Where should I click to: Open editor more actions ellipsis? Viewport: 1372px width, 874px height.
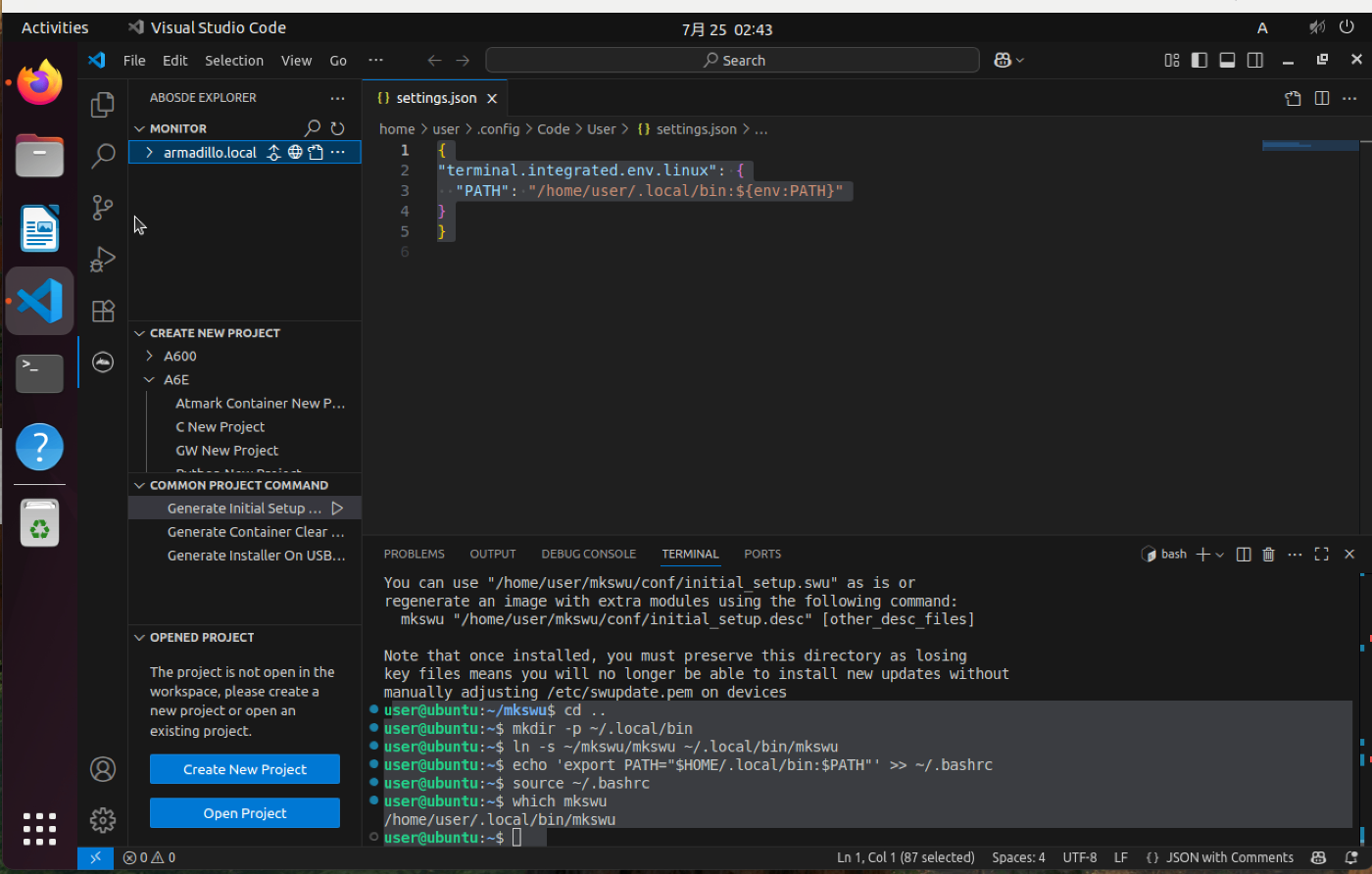(1351, 98)
